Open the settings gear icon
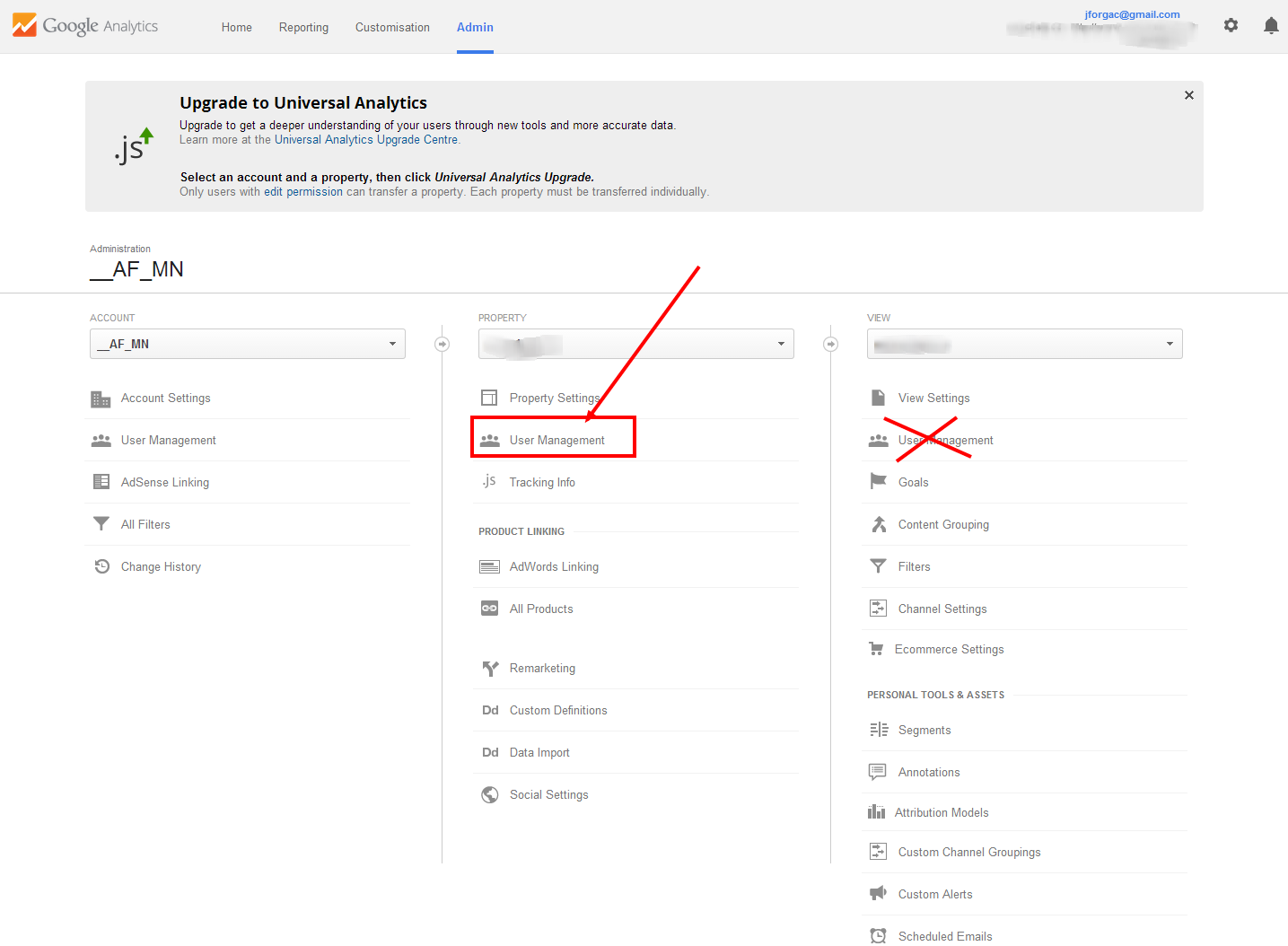 [x=1231, y=25]
